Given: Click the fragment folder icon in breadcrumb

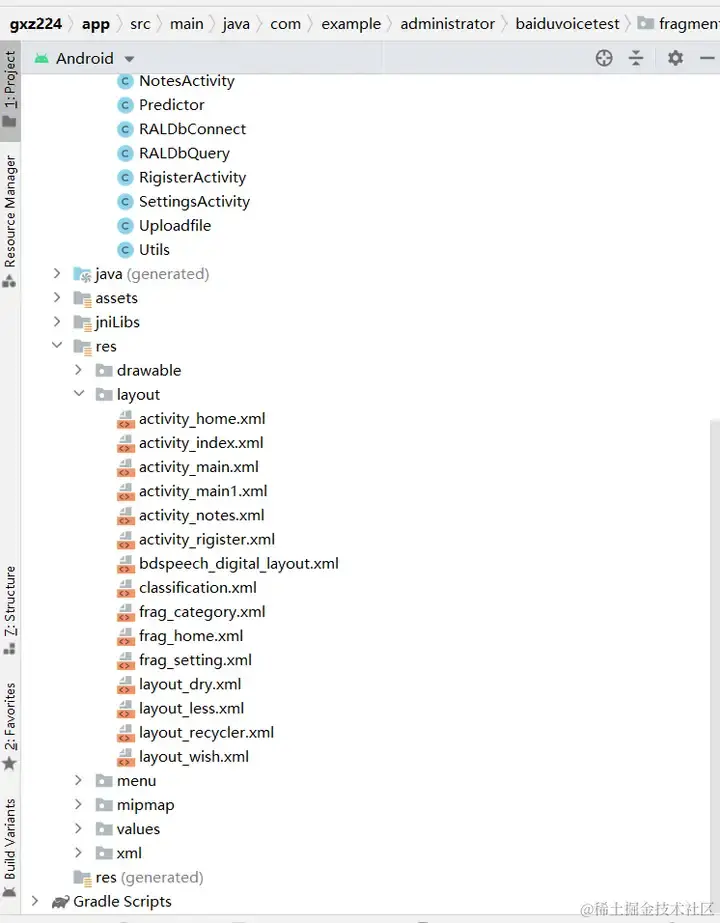Looking at the screenshot, I should pyautogui.click(x=646, y=24).
